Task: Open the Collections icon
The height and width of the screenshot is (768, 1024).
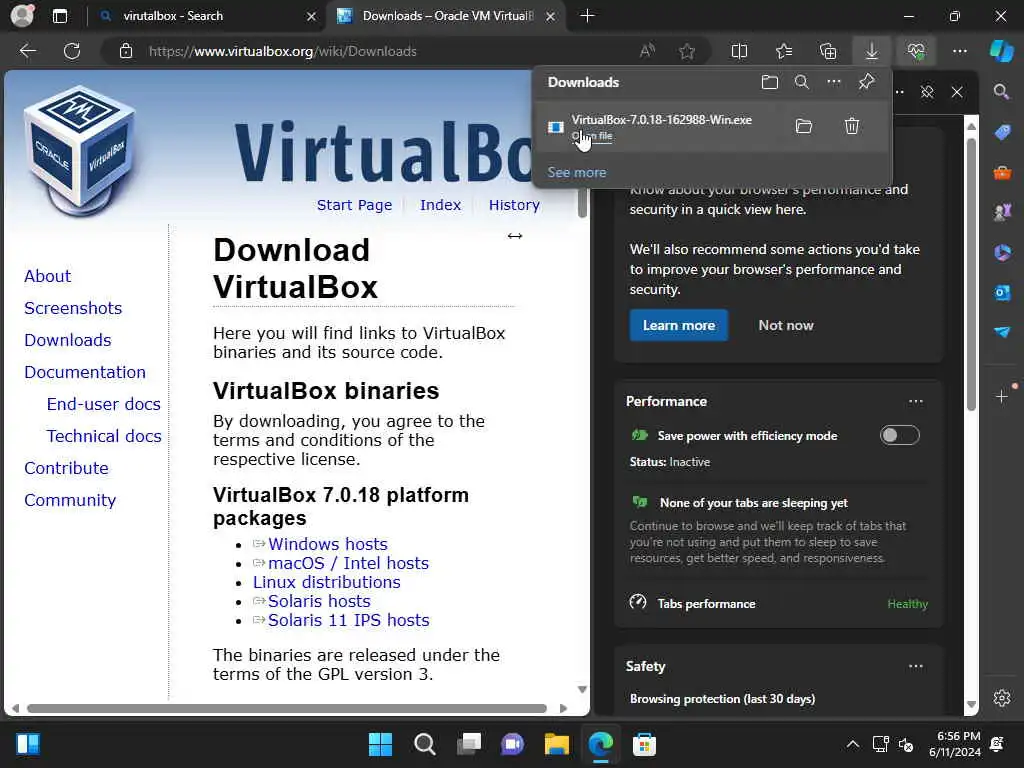Action: tap(828, 51)
